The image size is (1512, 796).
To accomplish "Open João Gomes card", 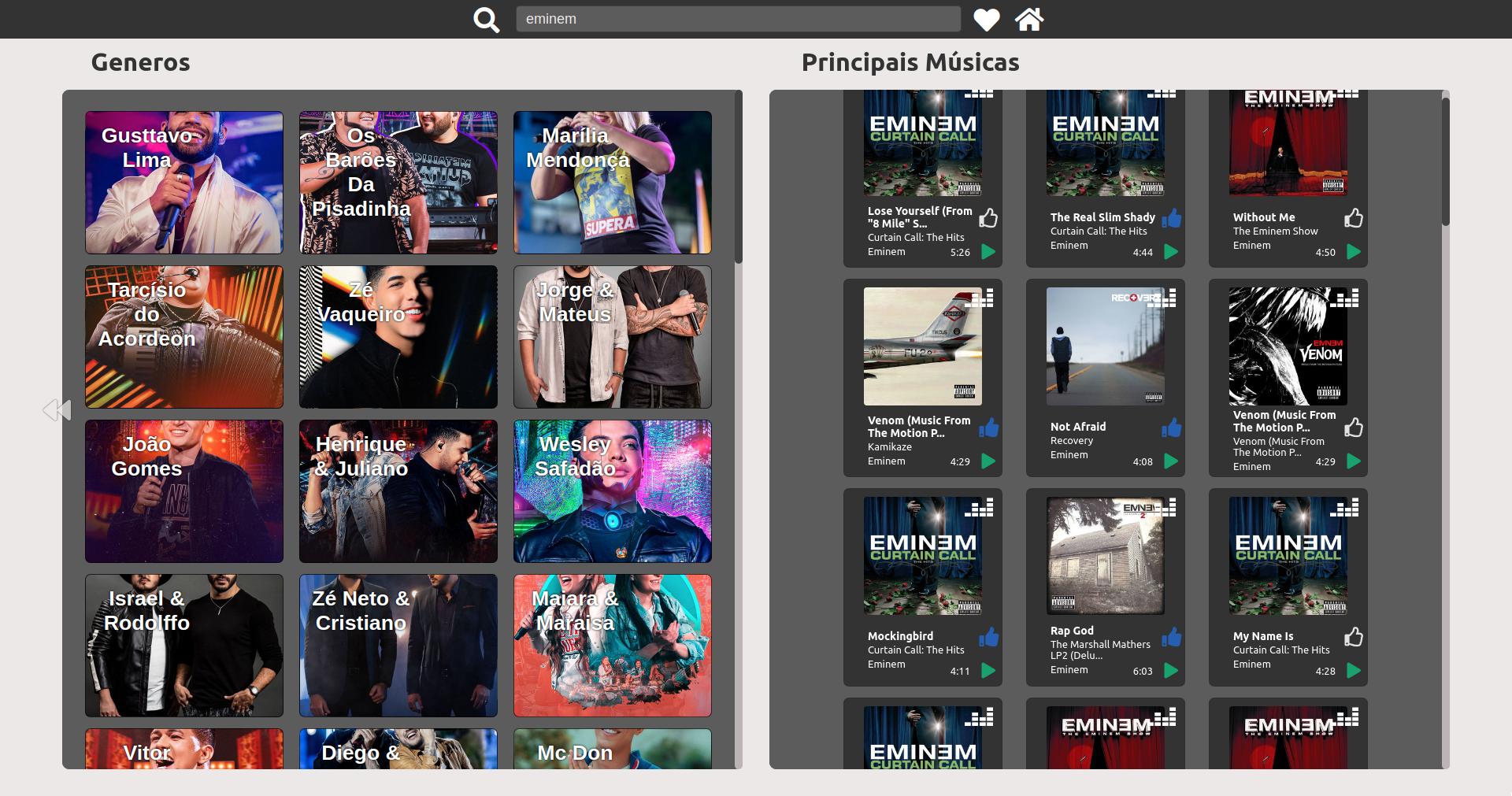I will coord(184,491).
